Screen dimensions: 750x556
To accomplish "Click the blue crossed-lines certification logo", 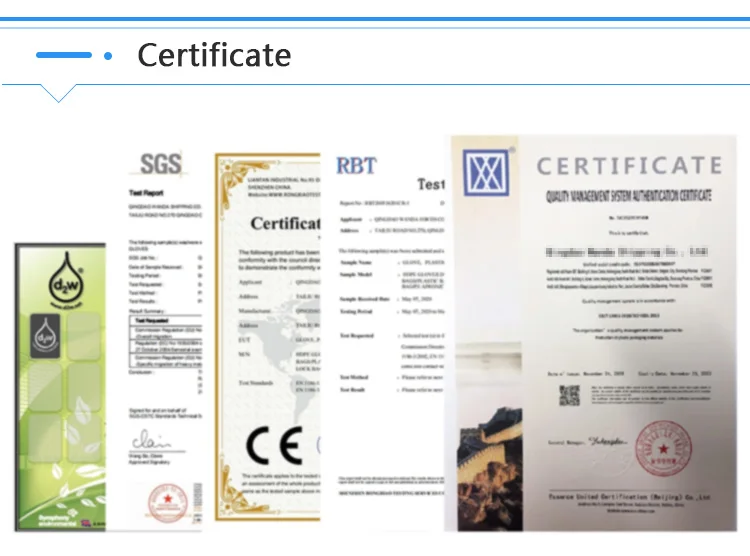I will click(x=485, y=172).
